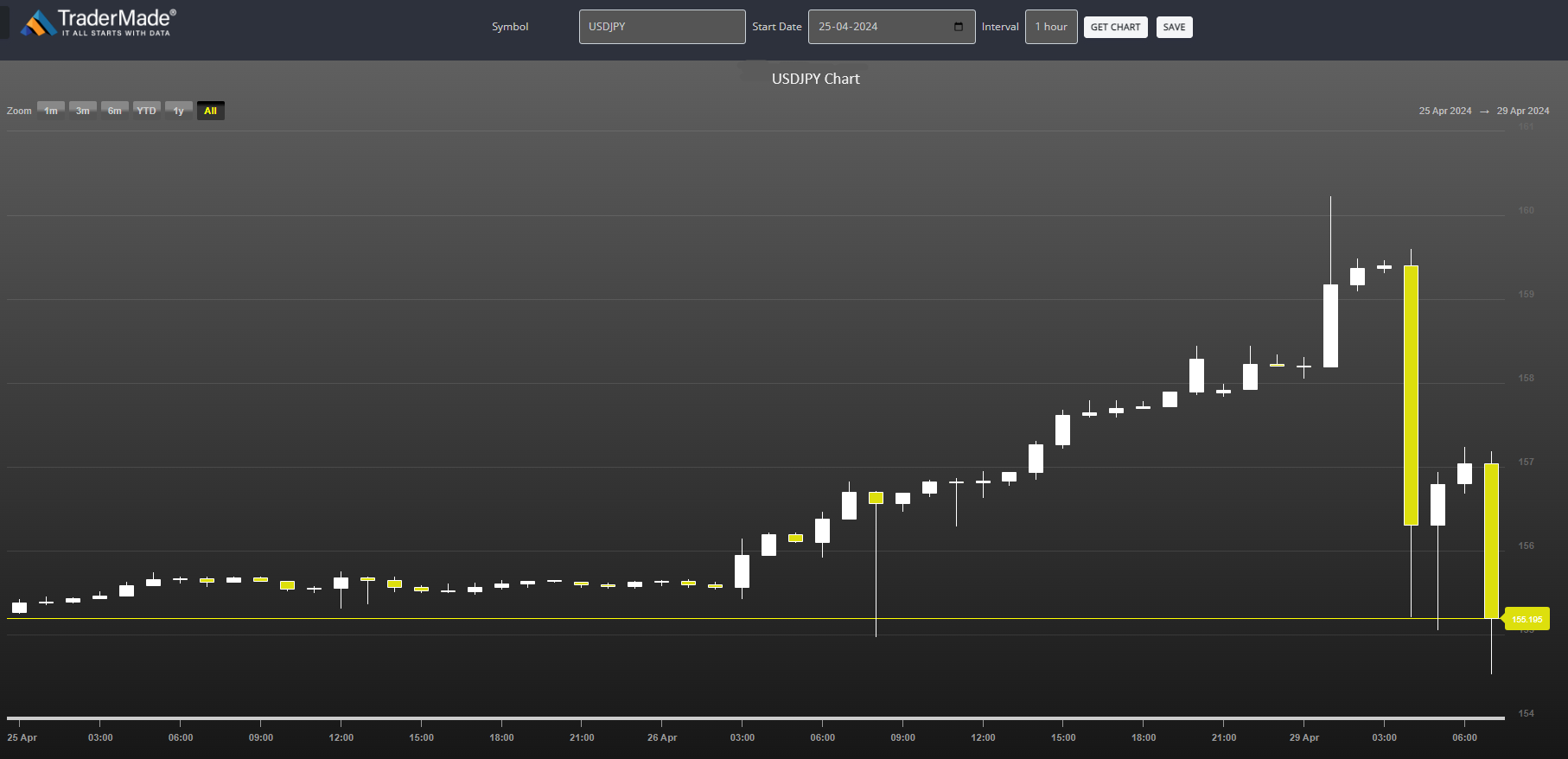This screenshot has height=759, width=1568.
Task: Click the Interval label
Action: coord(1000,27)
